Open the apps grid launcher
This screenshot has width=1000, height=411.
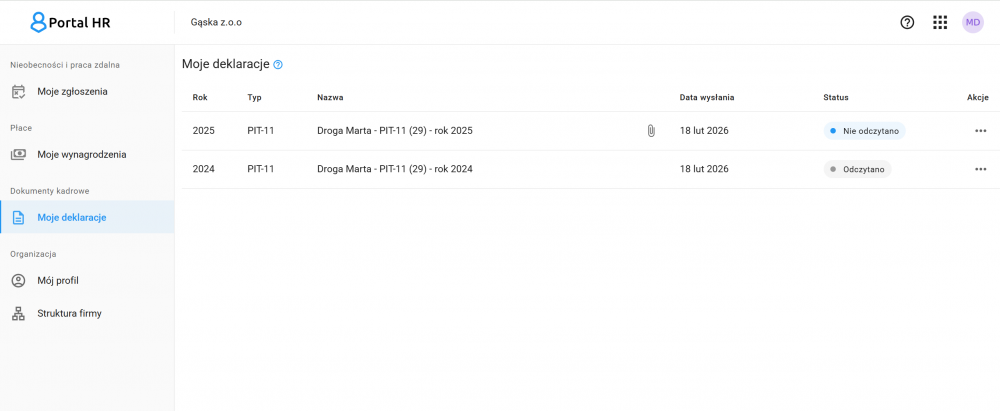[x=940, y=22]
